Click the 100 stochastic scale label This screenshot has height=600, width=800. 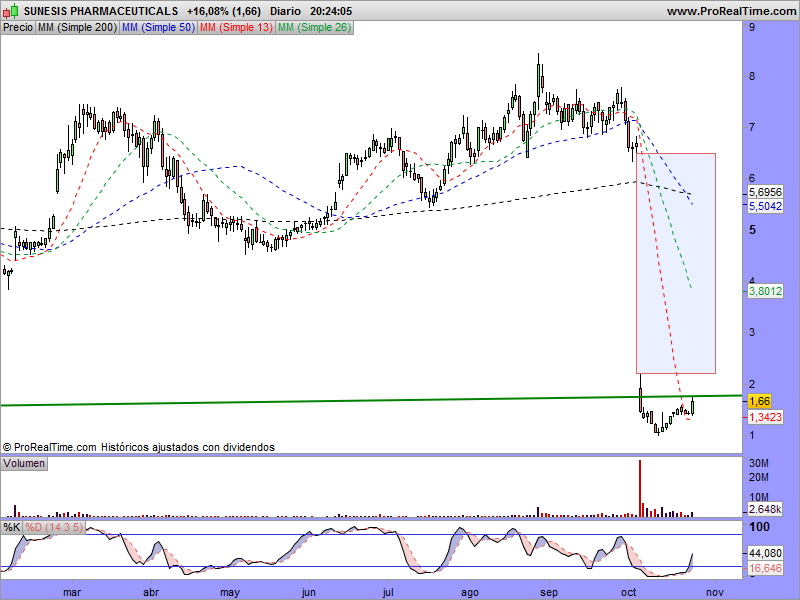click(x=759, y=527)
